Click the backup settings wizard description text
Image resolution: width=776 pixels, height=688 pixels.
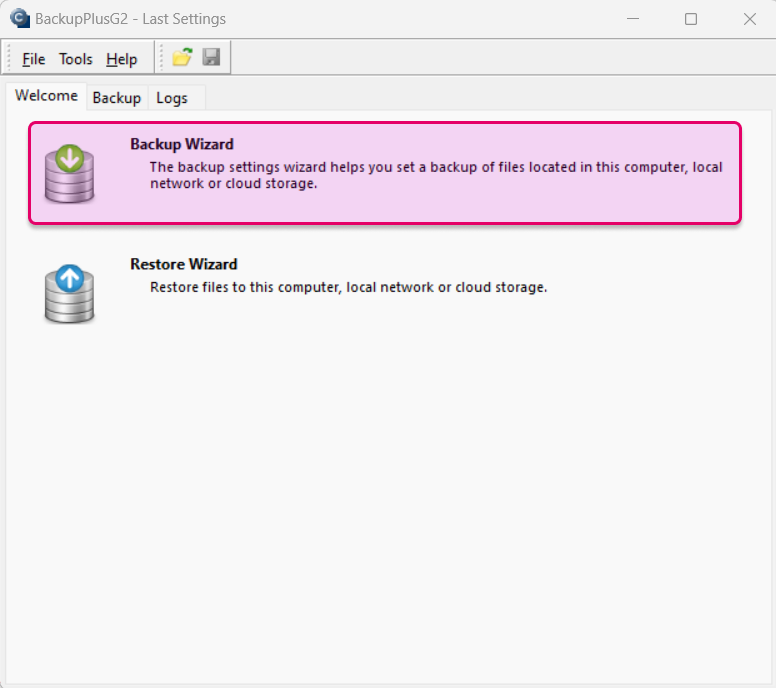click(x=436, y=175)
